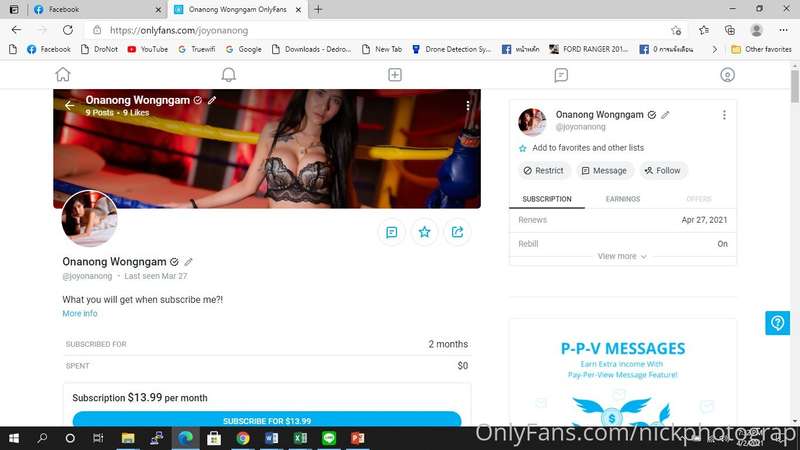Open the browser profile avatar

click(x=756, y=30)
